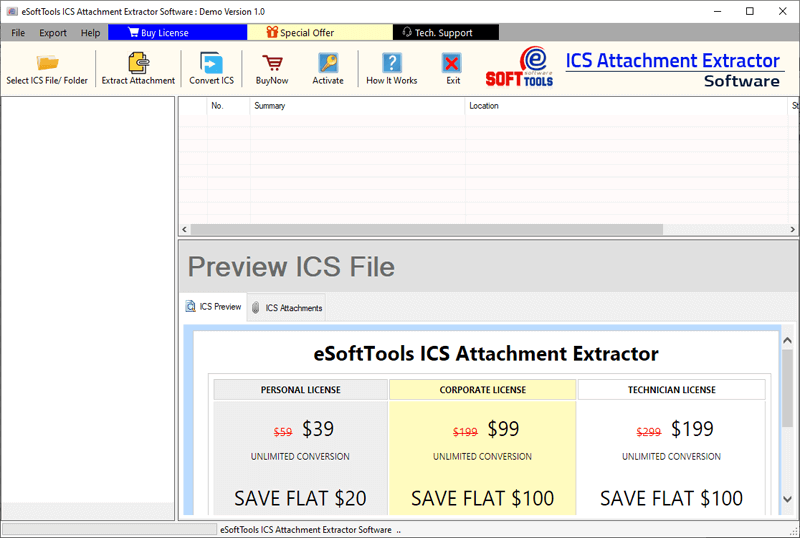
Task: Open the Help menu
Action: click(x=90, y=33)
